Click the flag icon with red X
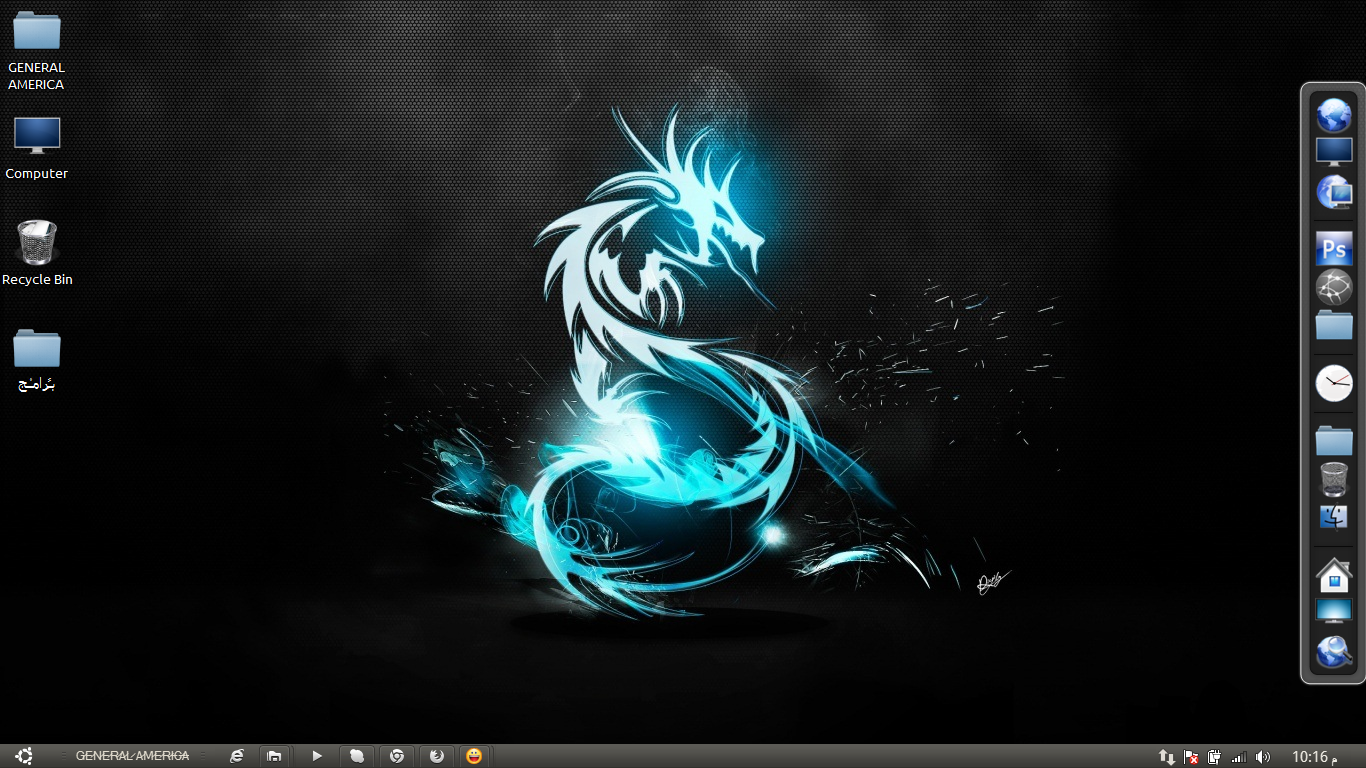1366x768 pixels. tap(1191, 757)
